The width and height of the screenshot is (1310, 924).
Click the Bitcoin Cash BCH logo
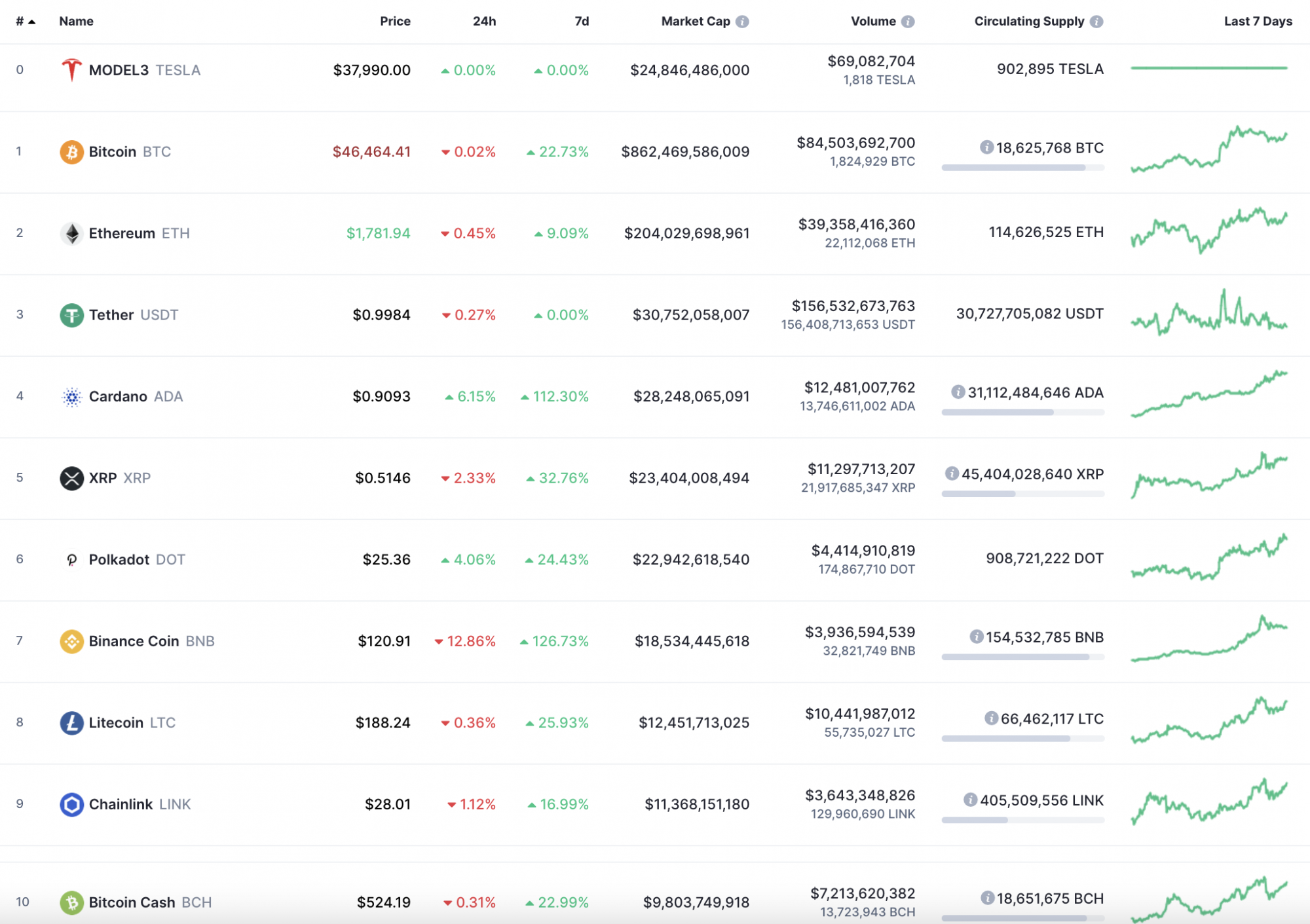(x=72, y=902)
